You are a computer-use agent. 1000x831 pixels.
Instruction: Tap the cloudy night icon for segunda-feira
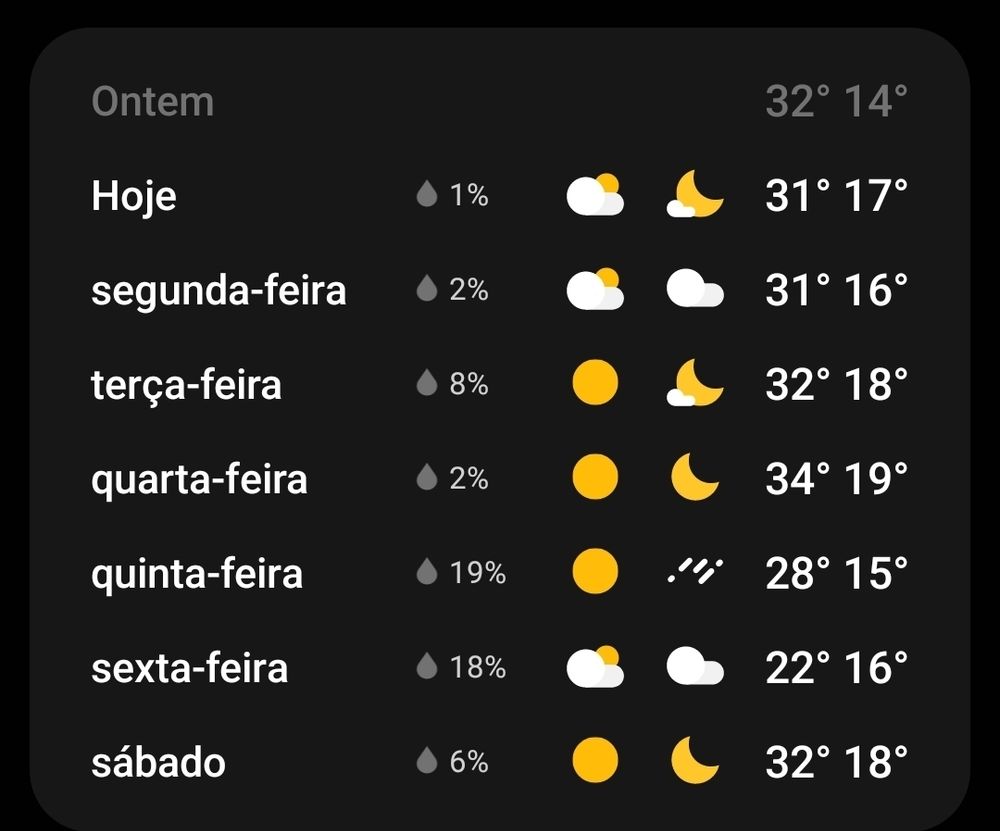coord(695,289)
